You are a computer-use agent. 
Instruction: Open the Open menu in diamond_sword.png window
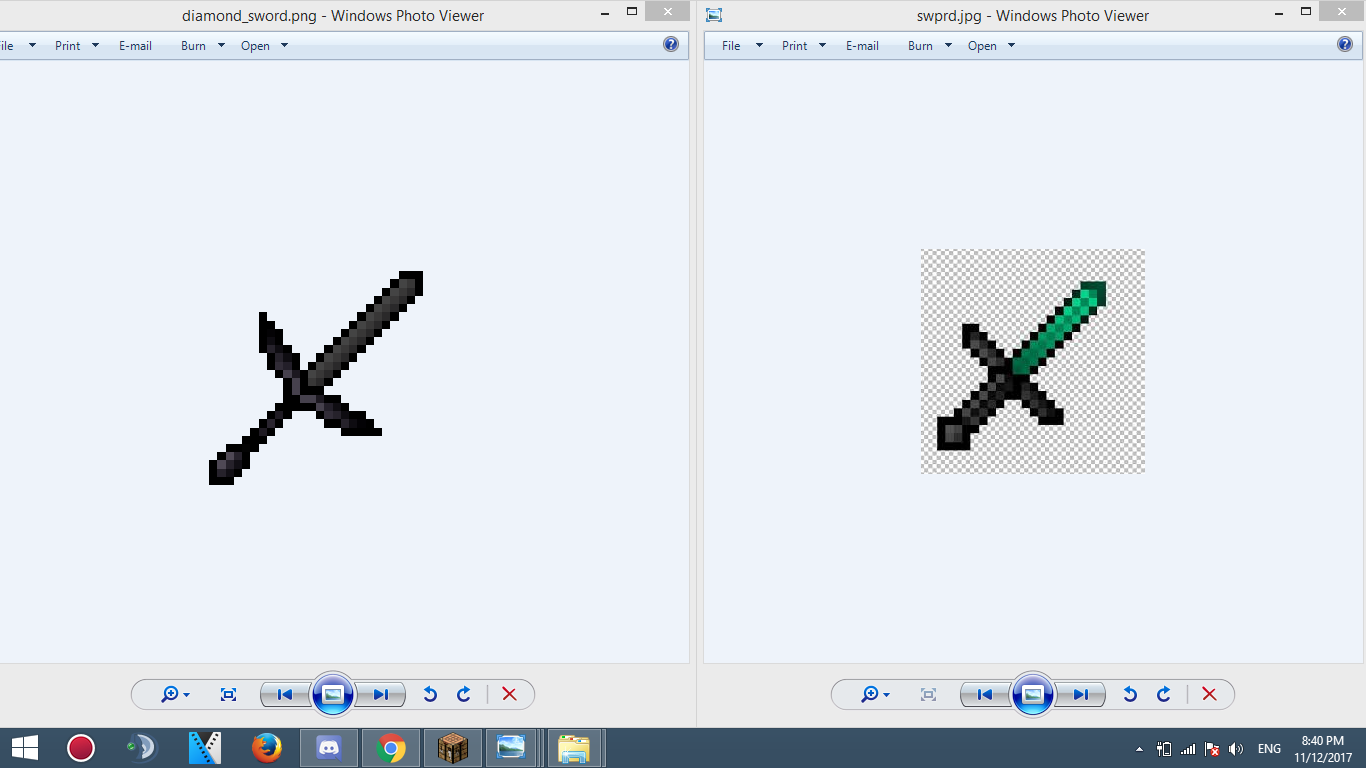pyautogui.click(x=255, y=46)
